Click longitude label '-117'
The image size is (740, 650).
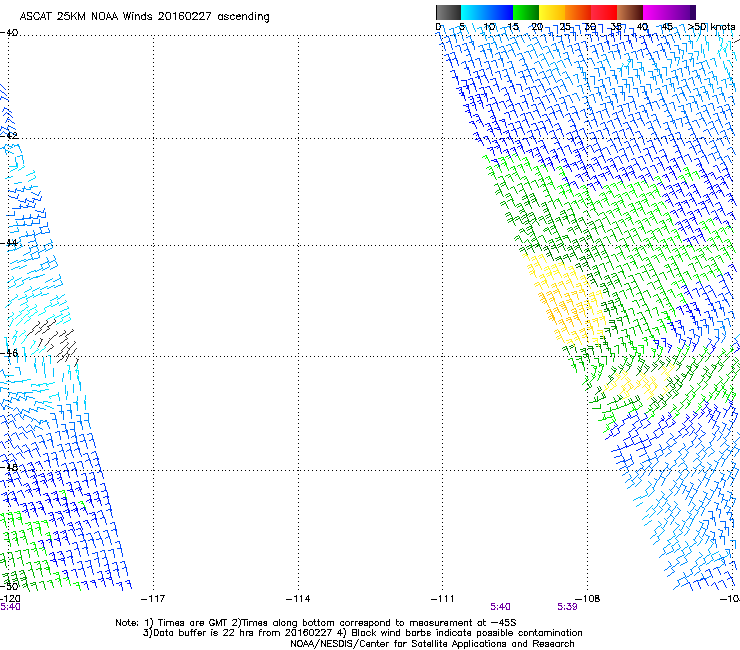(153, 599)
